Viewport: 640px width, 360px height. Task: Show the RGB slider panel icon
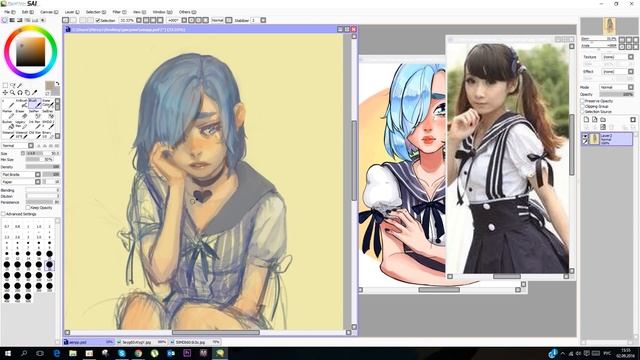(12, 20)
